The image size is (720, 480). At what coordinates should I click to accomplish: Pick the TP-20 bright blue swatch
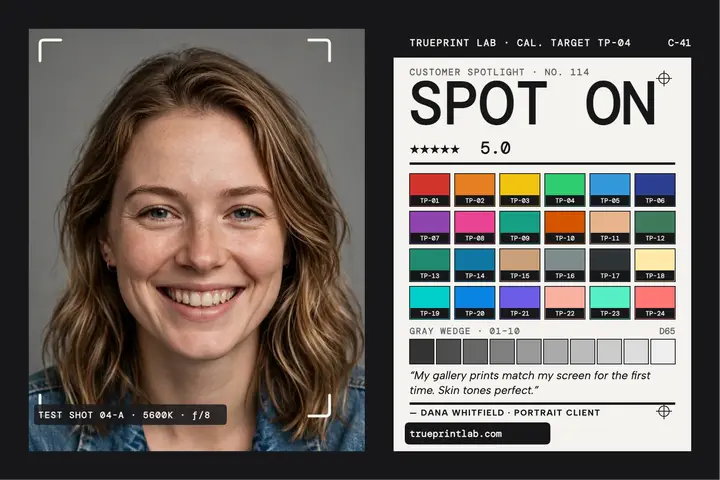(x=474, y=303)
